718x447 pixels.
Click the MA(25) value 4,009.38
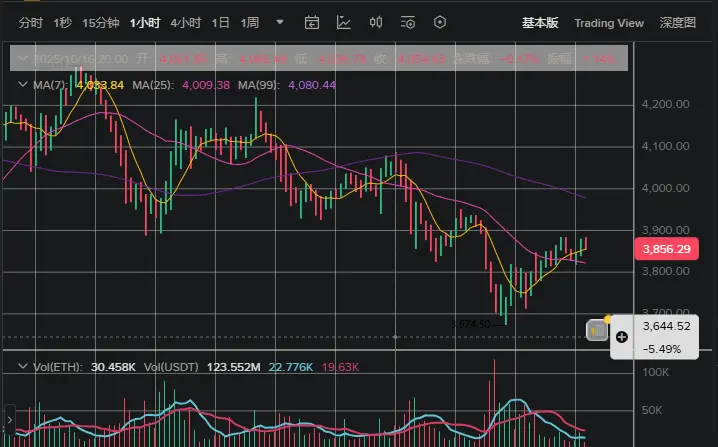(x=206, y=85)
